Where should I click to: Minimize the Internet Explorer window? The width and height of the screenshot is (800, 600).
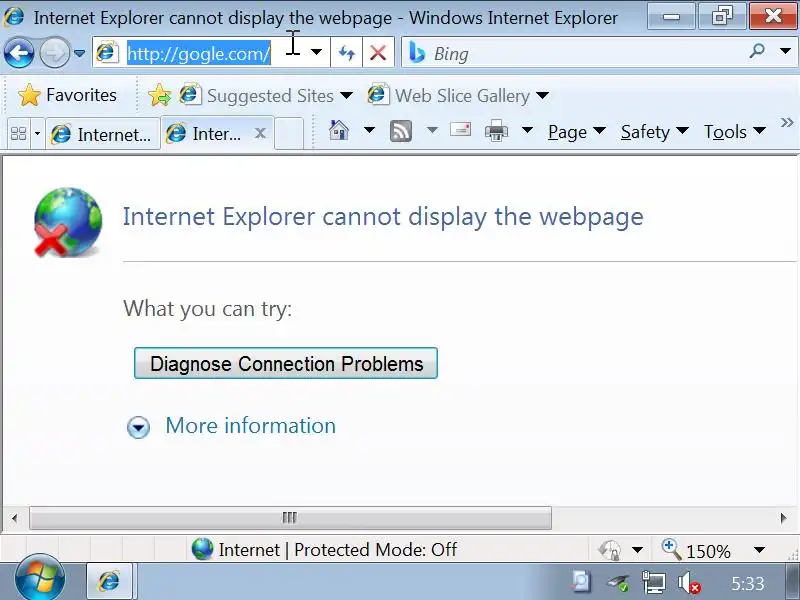[x=672, y=17]
